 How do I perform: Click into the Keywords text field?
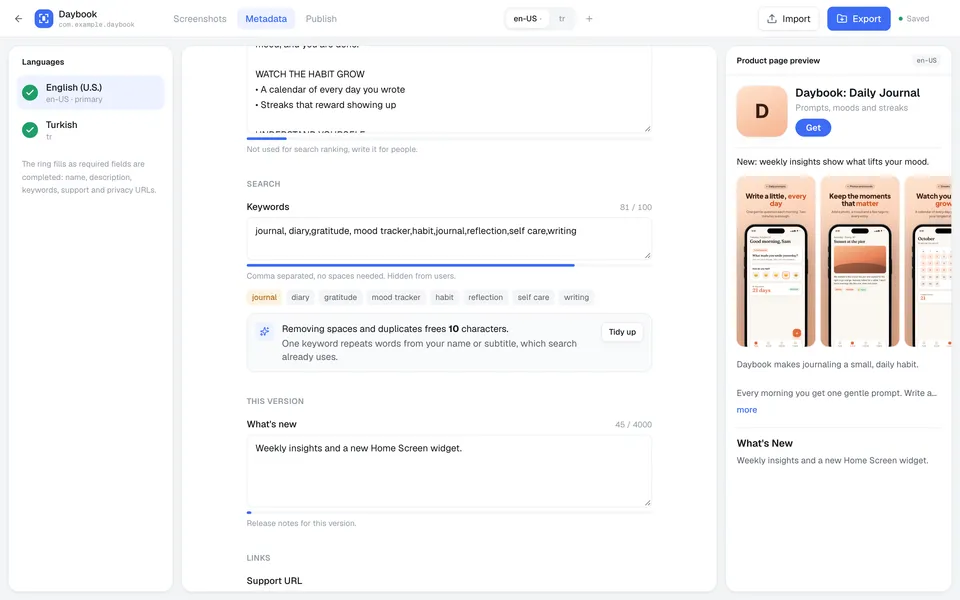point(449,238)
